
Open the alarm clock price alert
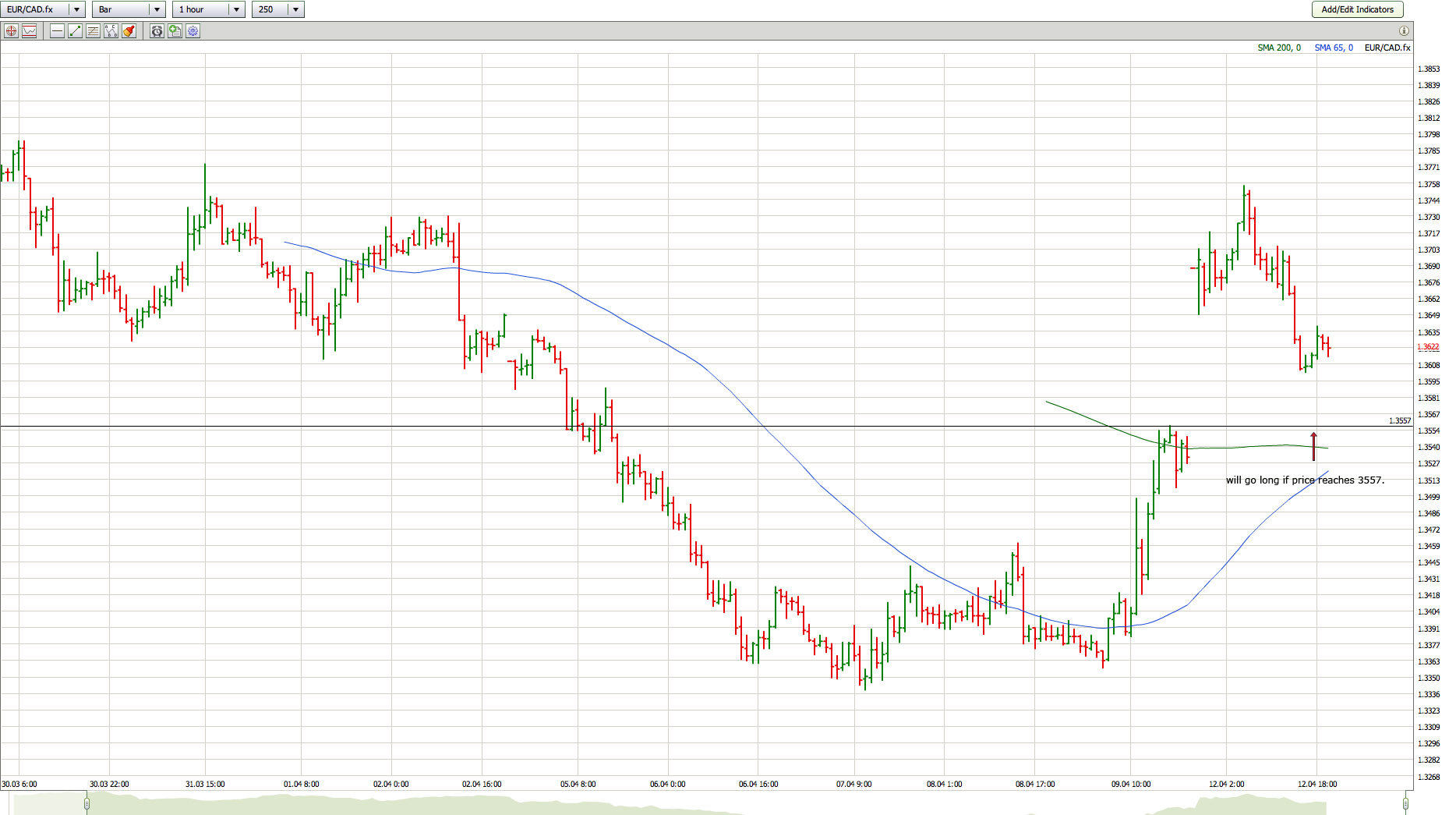coord(157,31)
